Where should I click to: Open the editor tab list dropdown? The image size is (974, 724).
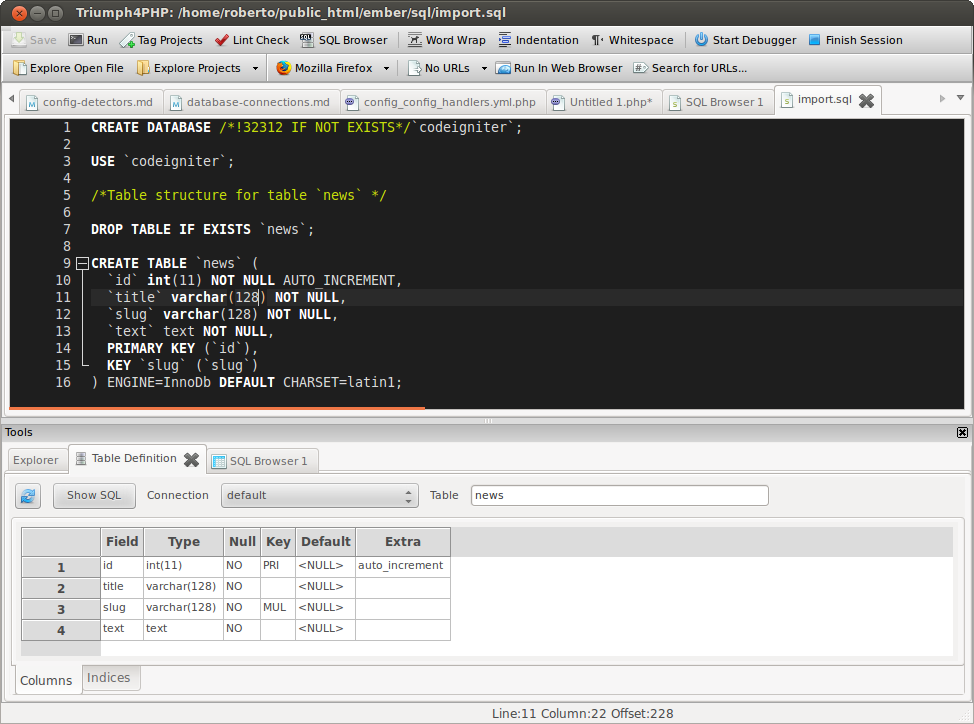[960, 98]
